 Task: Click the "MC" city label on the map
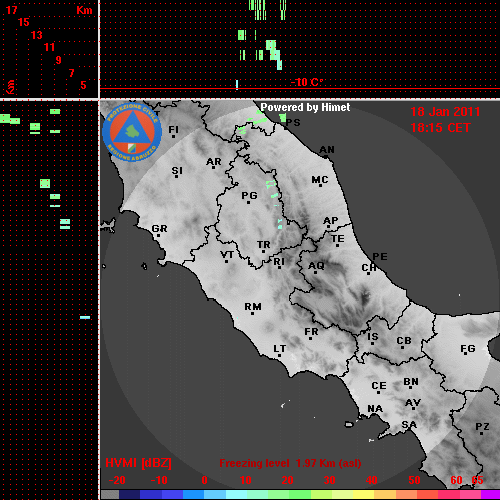coord(320,180)
